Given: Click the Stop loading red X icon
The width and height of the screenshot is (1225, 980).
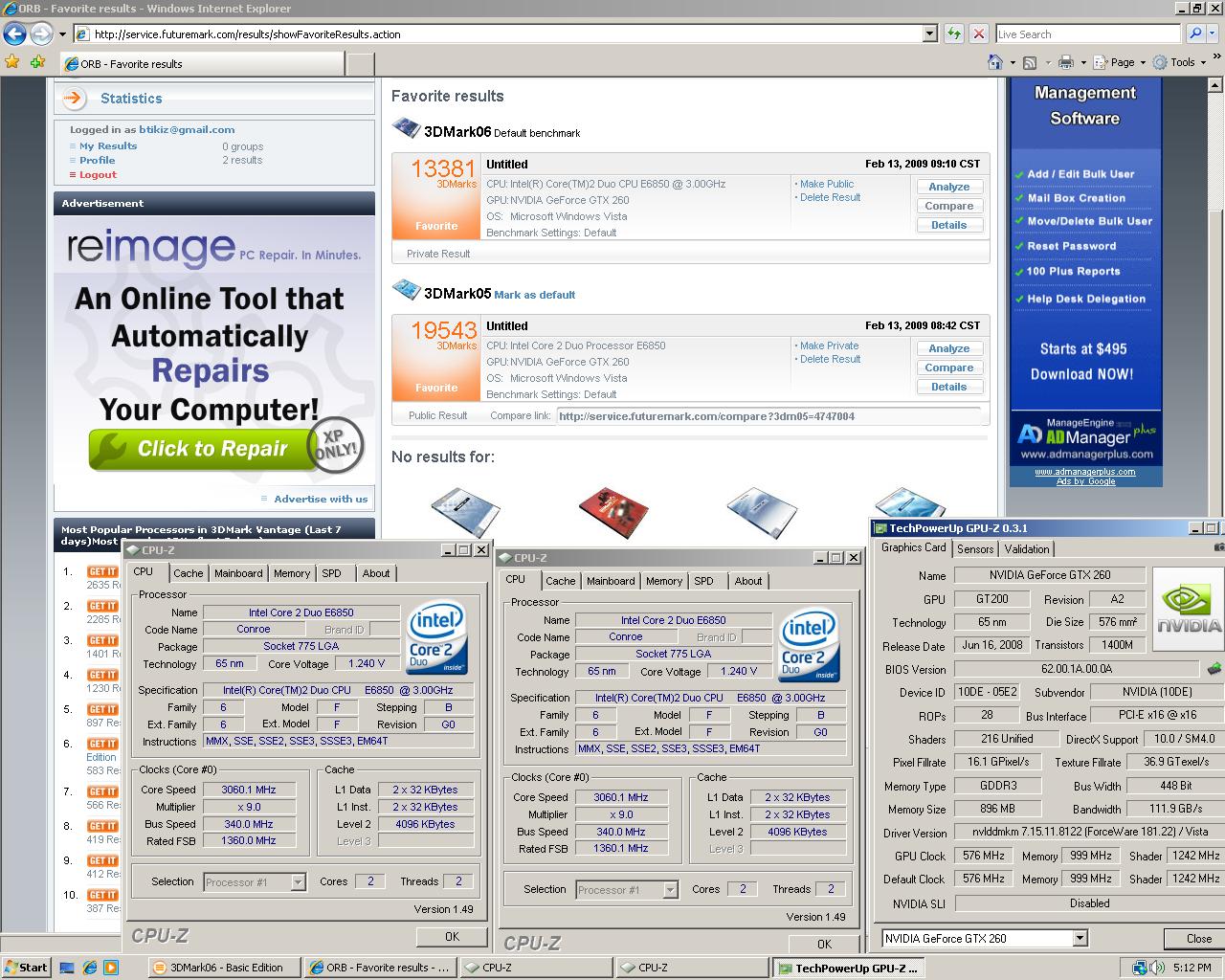Looking at the screenshot, I should click(x=978, y=33).
